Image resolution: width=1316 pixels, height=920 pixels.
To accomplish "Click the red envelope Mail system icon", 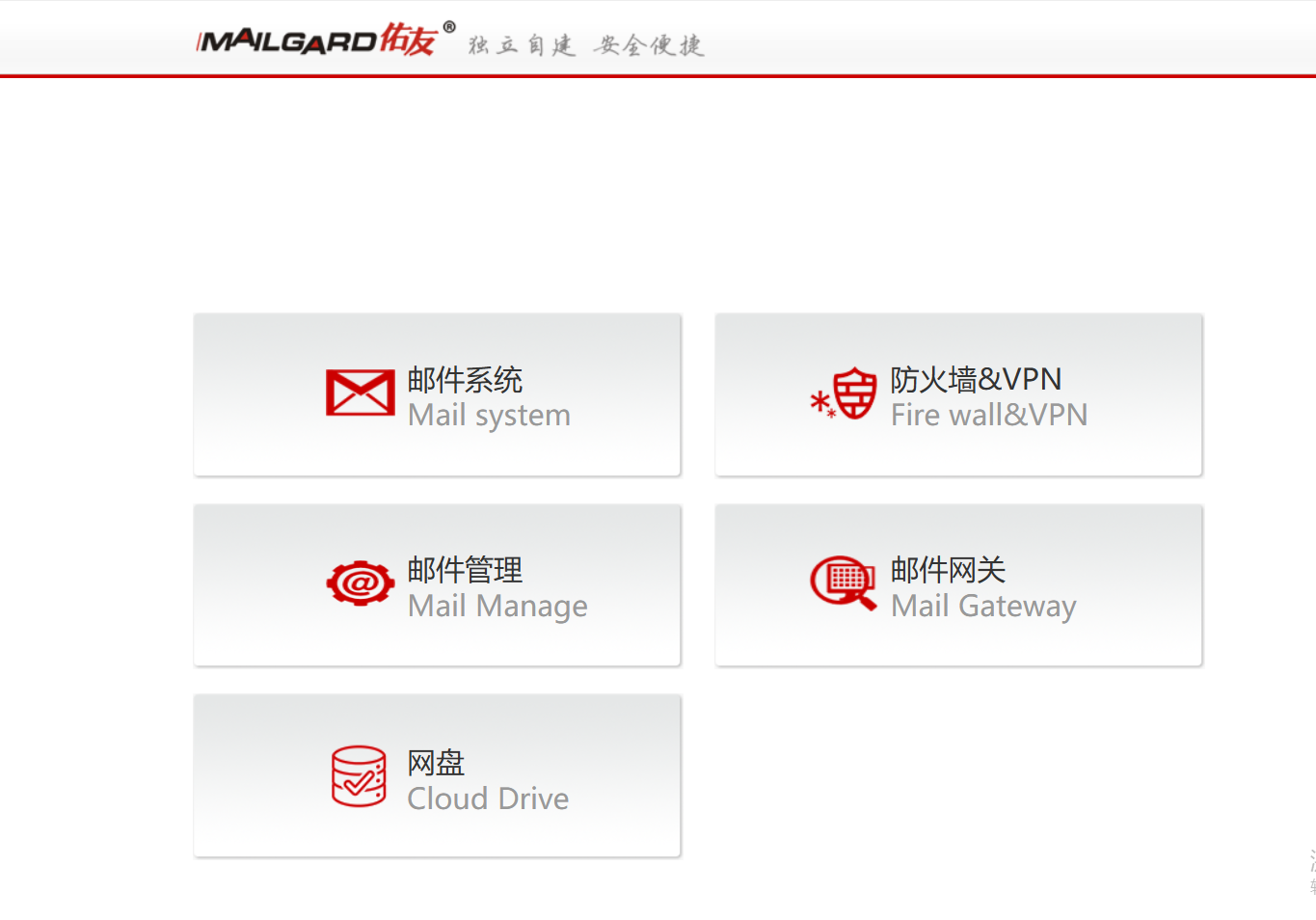I will [361, 392].
